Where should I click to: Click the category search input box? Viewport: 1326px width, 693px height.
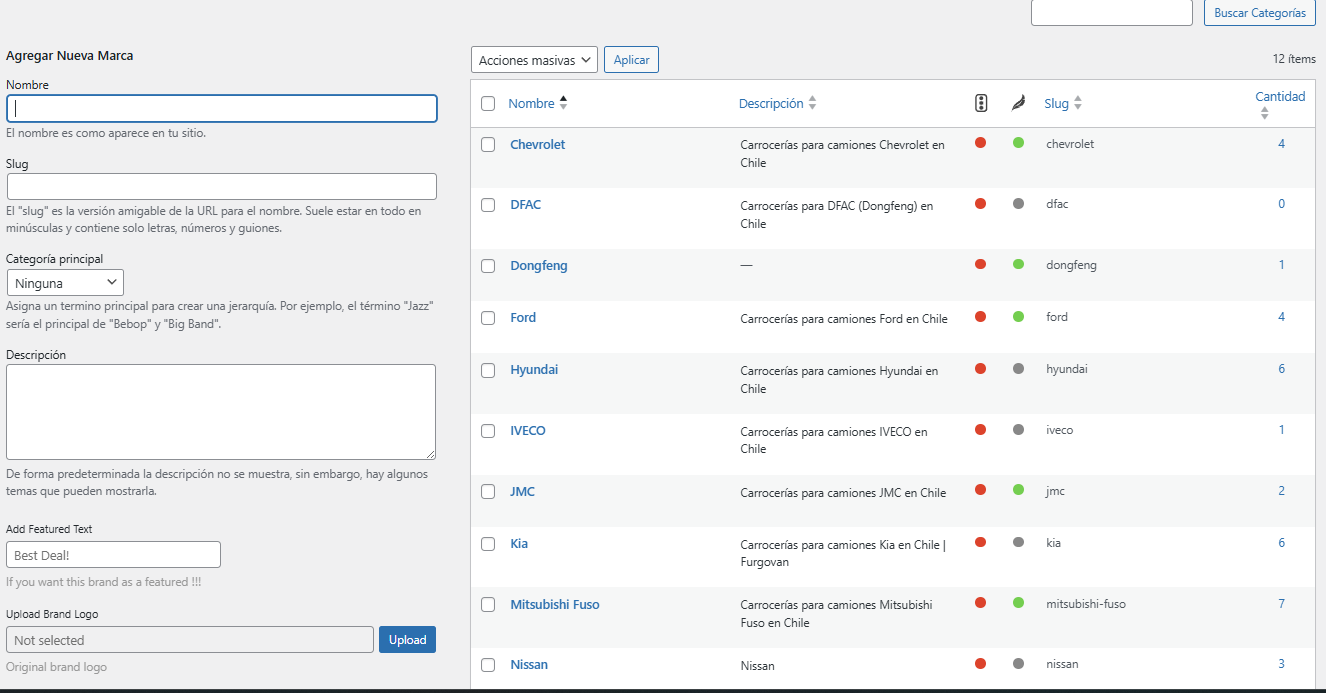click(x=1112, y=13)
